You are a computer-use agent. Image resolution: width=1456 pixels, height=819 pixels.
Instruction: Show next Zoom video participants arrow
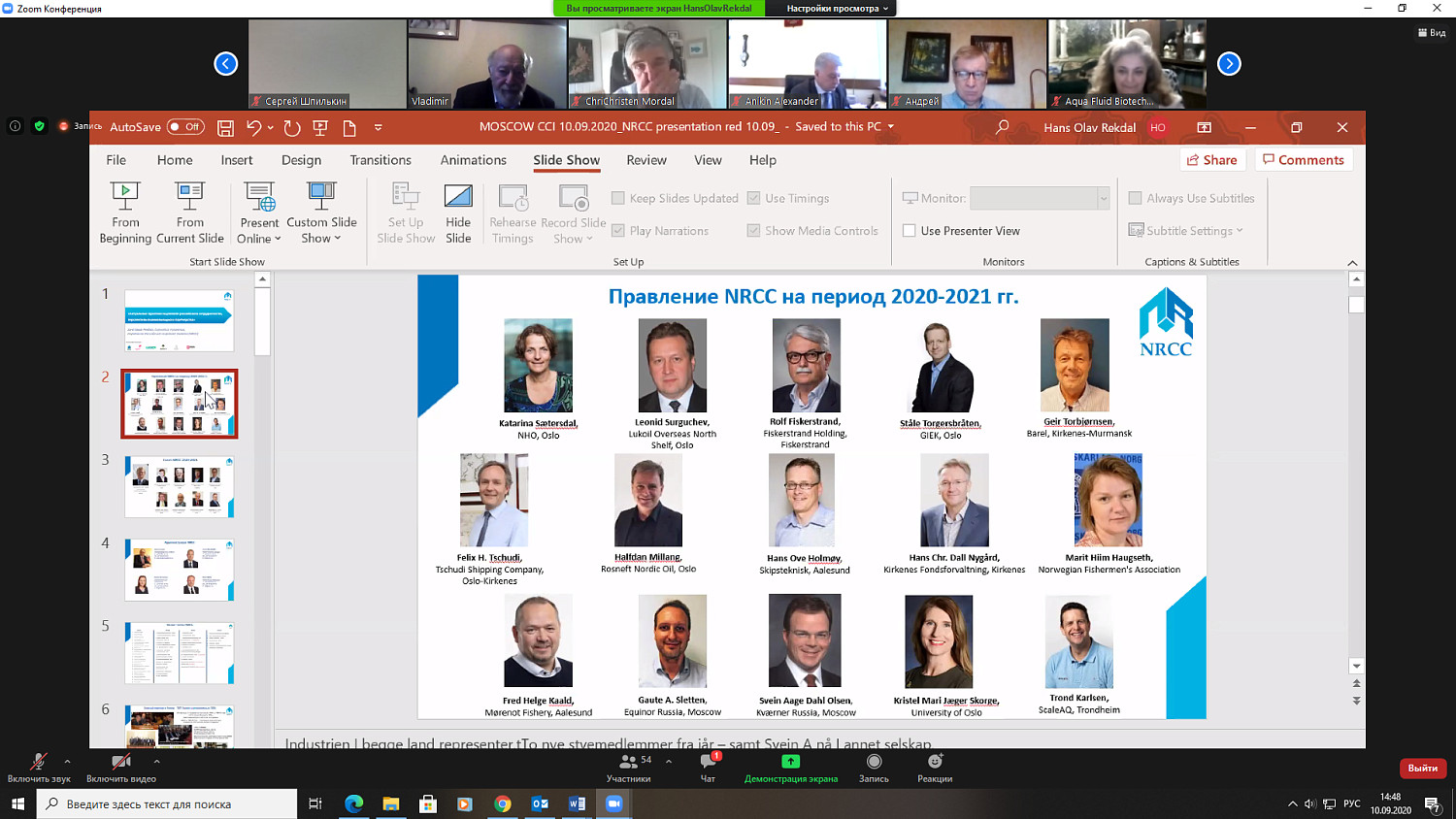click(1229, 64)
